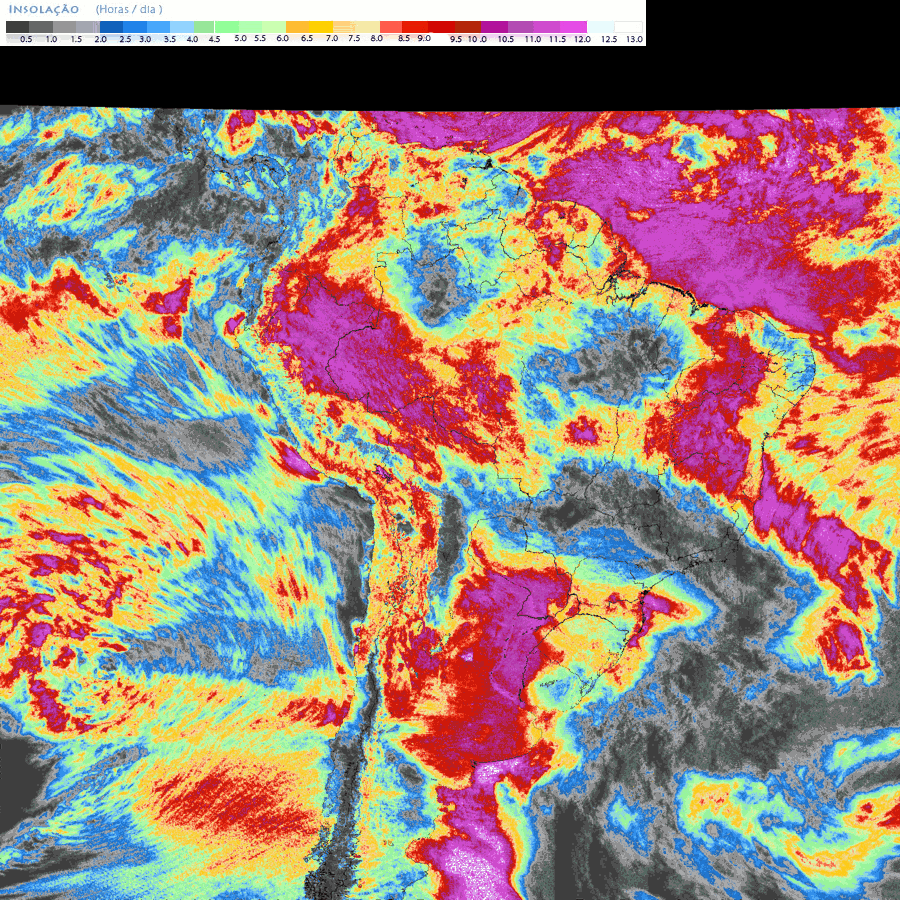The width and height of the screenshot is (900, 900).
Task: Click the 'Insolação' legend title
Action: click(x=44, y=10)
